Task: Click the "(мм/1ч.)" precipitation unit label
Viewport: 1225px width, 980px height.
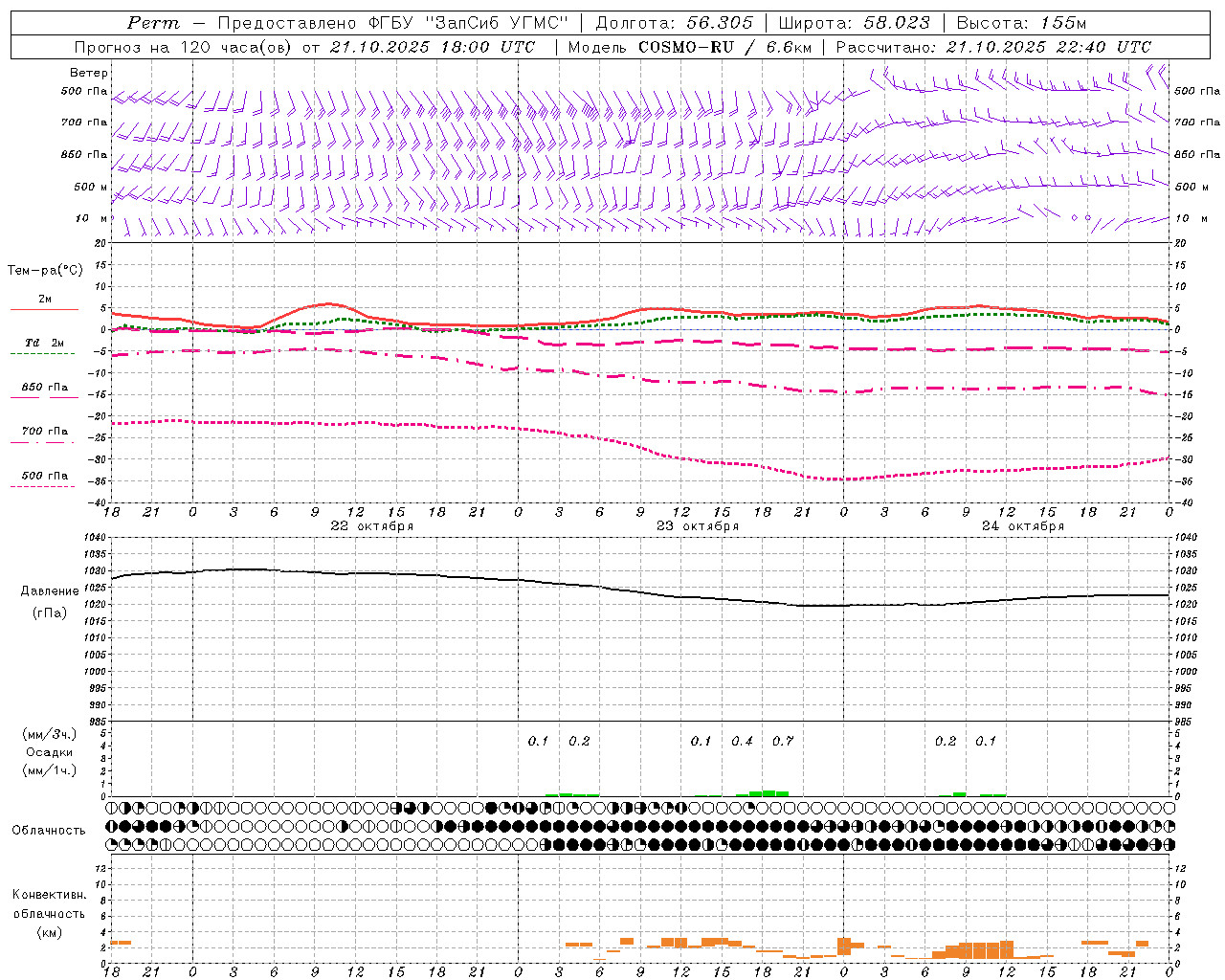Action: coord(50,770)
